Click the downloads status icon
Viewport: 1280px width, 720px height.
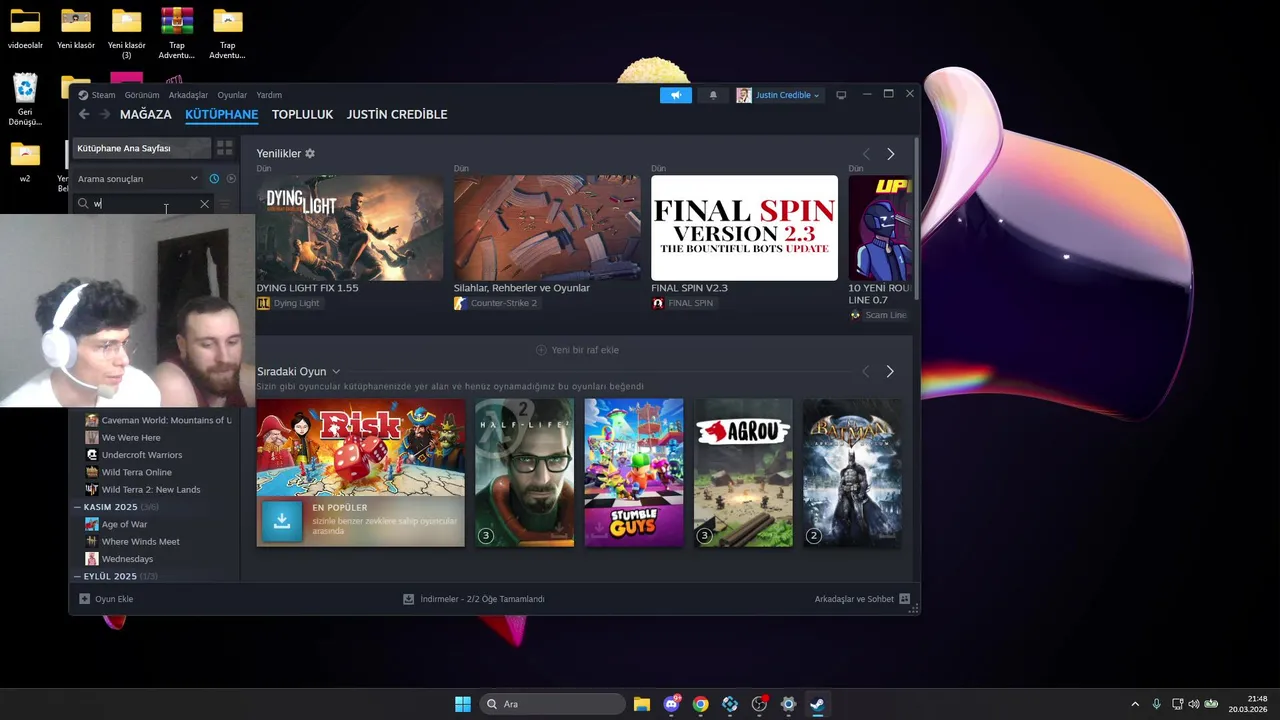point(408,599)
